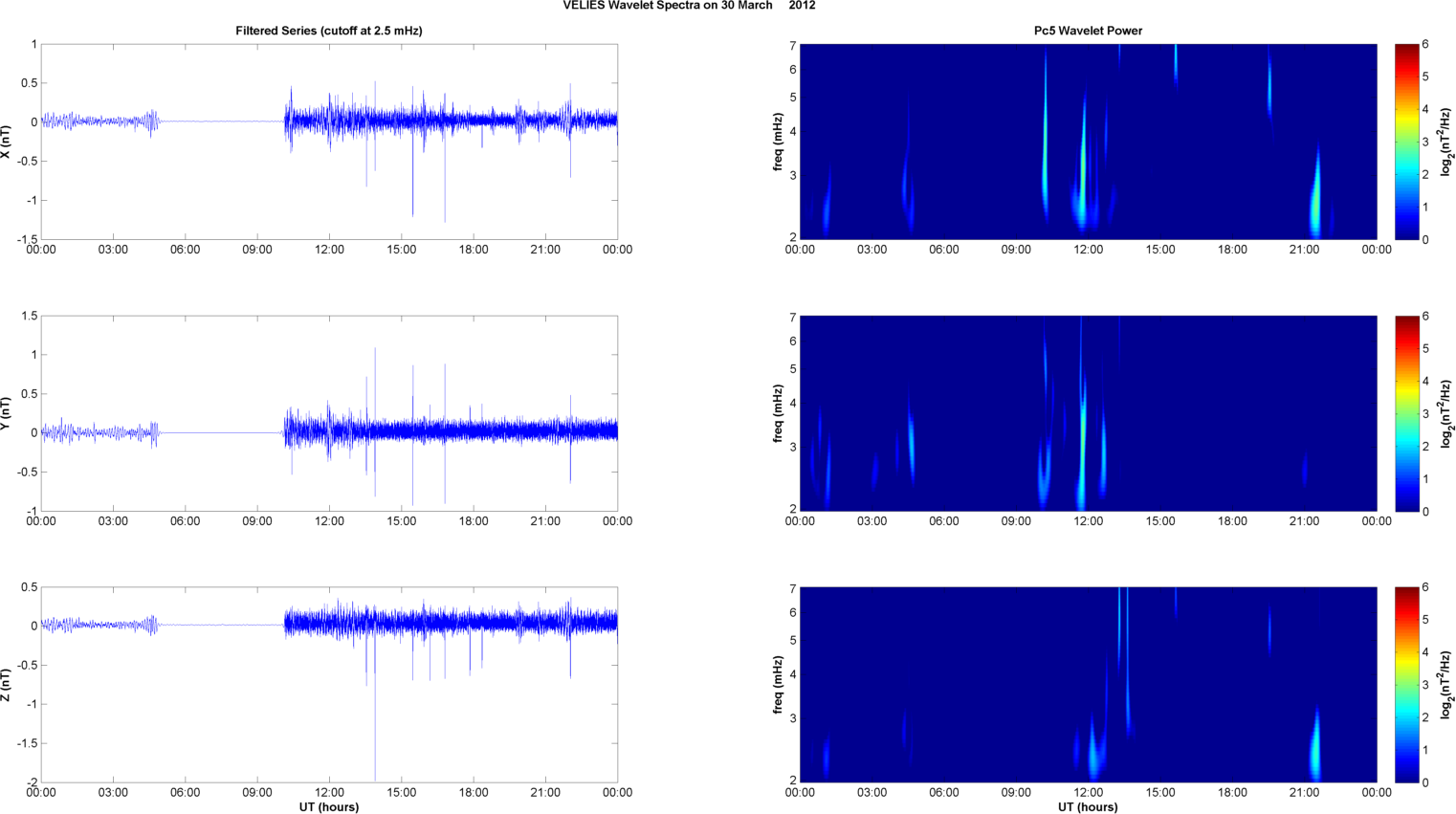The width and height of the screenshot is (1456, 814).
Task: Click the '1.5' tick label on the Y (nT) axis
Action: (29, 316)
